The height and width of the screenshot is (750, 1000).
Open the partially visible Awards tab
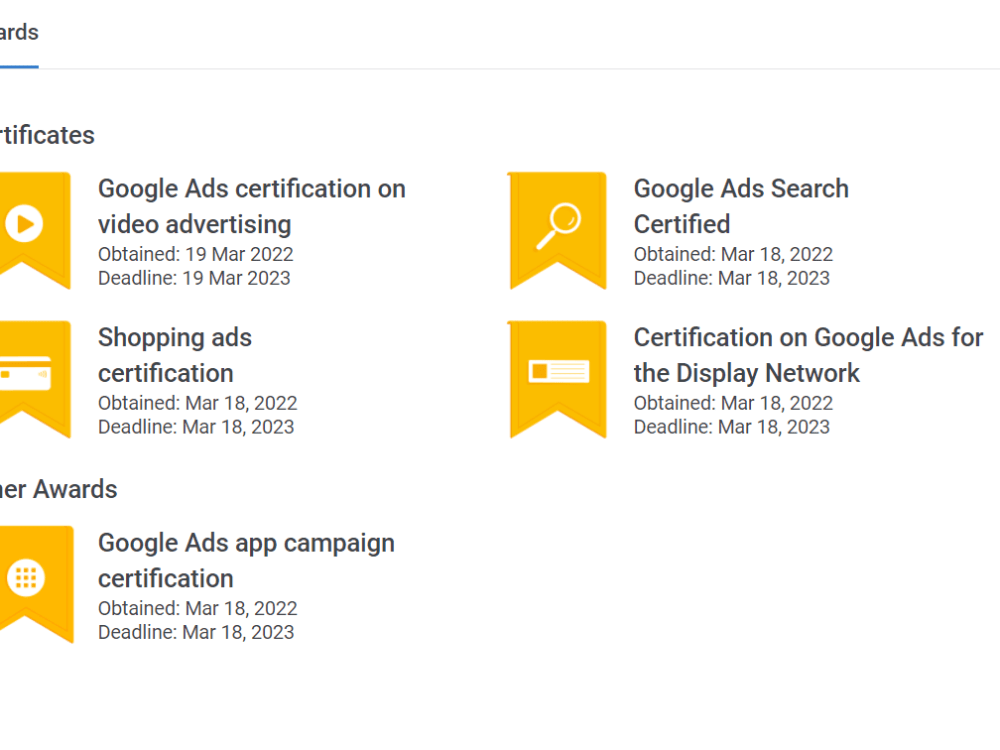click(19, 33)
